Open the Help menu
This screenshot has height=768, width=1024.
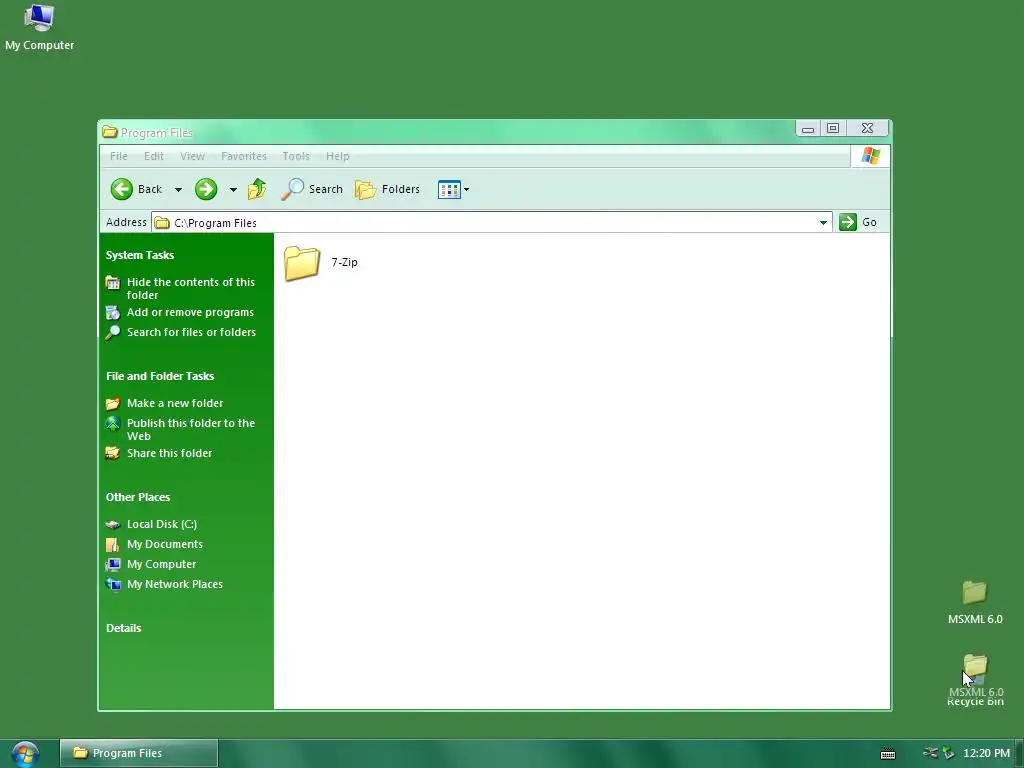point(338,156)
